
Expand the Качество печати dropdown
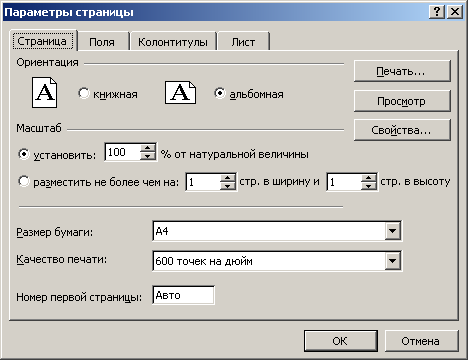[393, 261]
